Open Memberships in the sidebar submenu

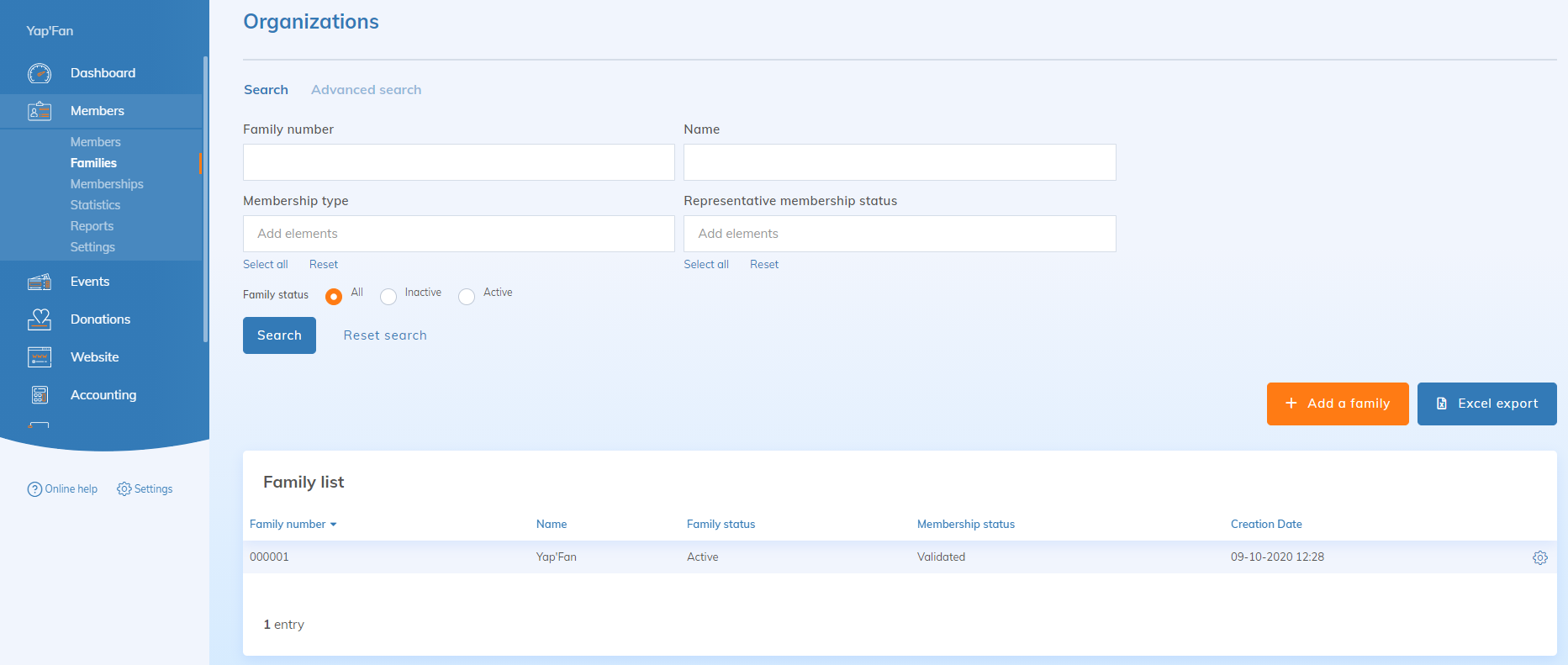tap(107, 184)
